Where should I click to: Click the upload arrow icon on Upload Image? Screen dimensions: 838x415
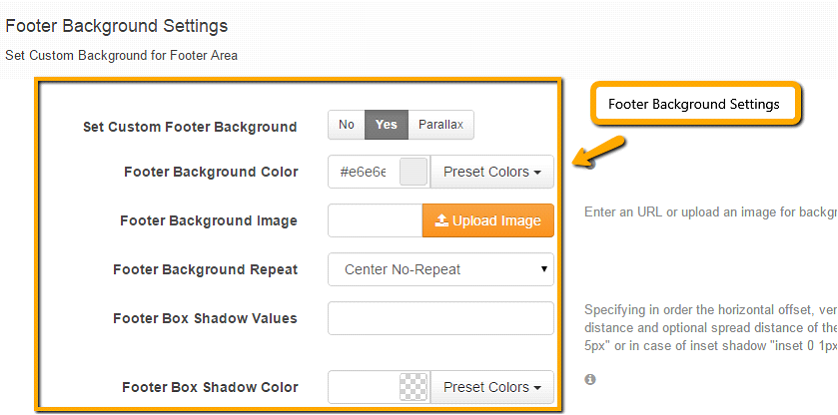pos(441,221)
